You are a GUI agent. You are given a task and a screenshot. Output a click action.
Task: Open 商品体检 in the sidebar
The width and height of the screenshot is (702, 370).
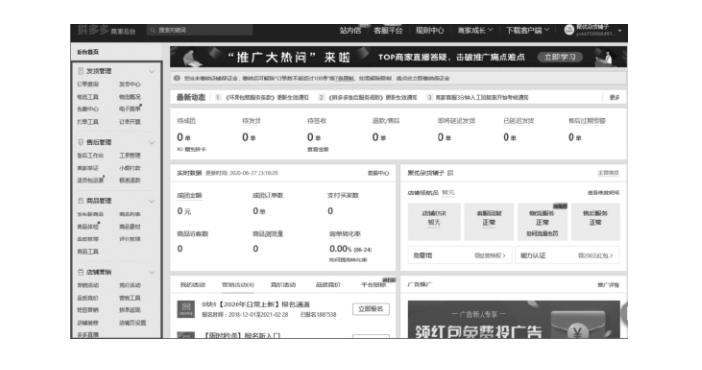point(88,227)
